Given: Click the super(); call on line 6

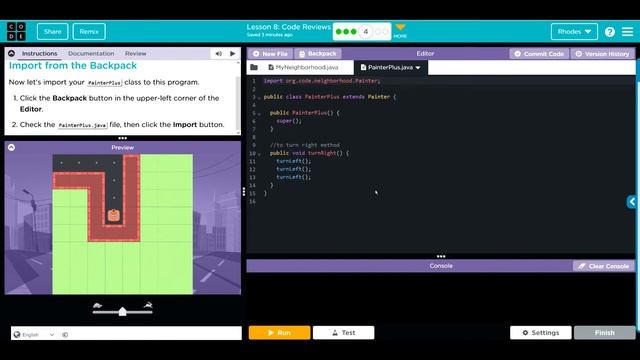Looking at the screenshot, I should point(289,121).
